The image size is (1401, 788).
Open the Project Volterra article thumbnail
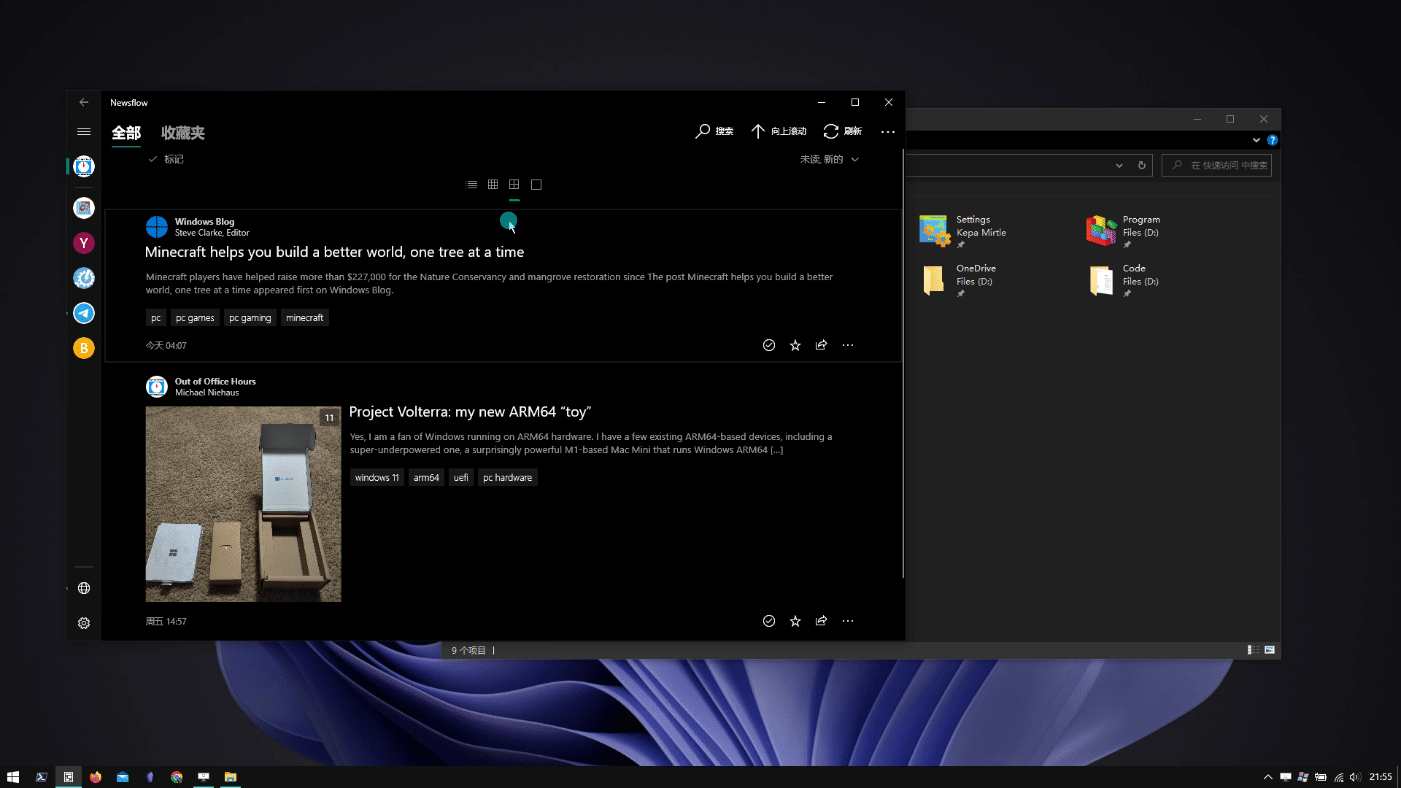[243, 504]
